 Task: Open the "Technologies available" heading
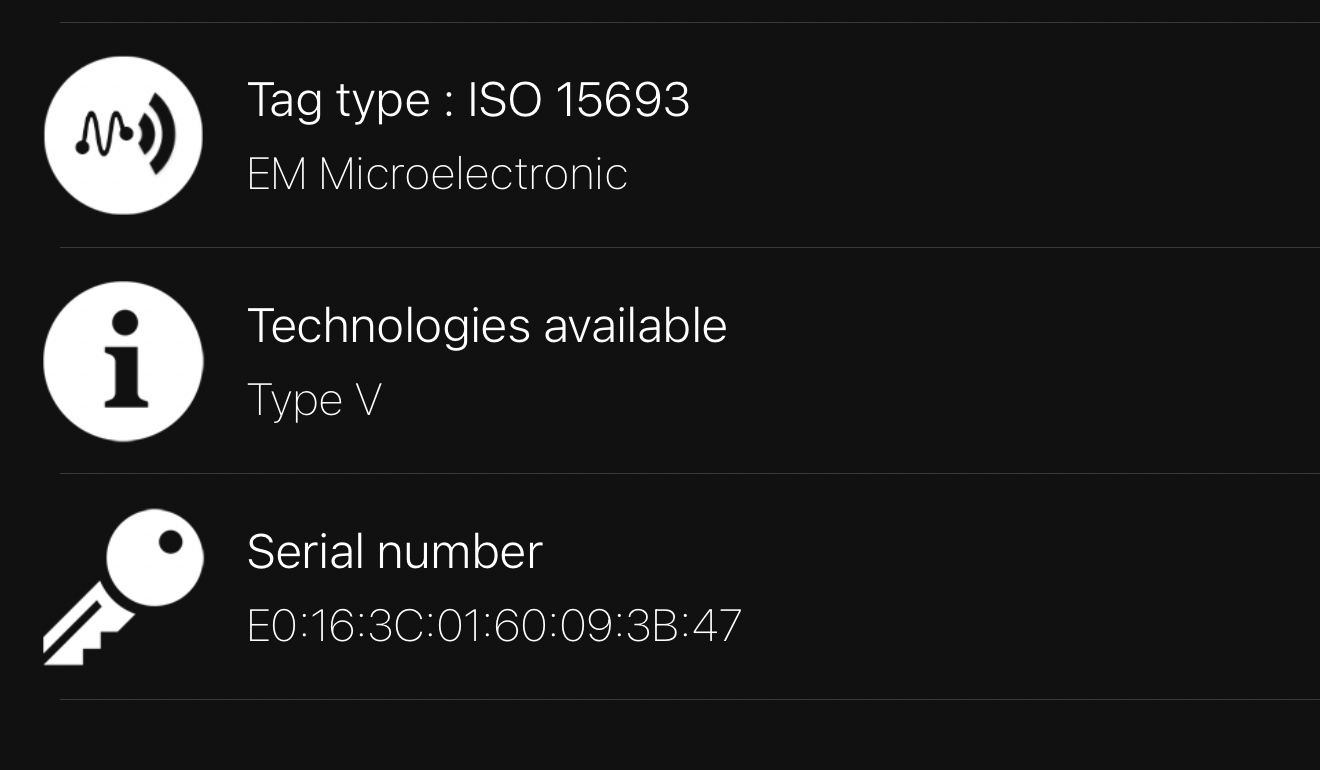pyautogui.click(x=486, y=326)
